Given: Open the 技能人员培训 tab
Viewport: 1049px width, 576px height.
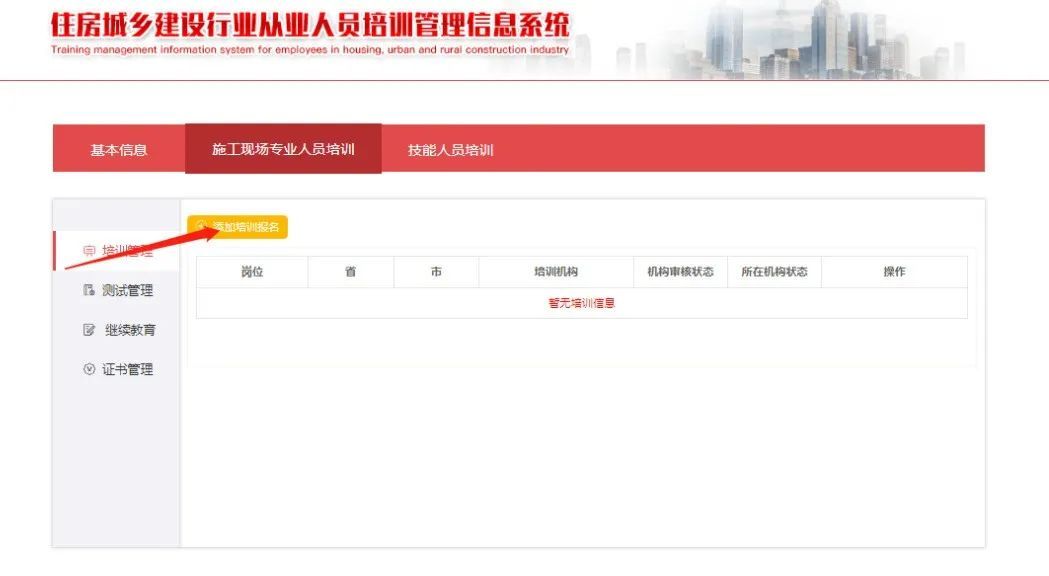Looking at the screenshot, I should pyautogui.click(x=450, y=150).
